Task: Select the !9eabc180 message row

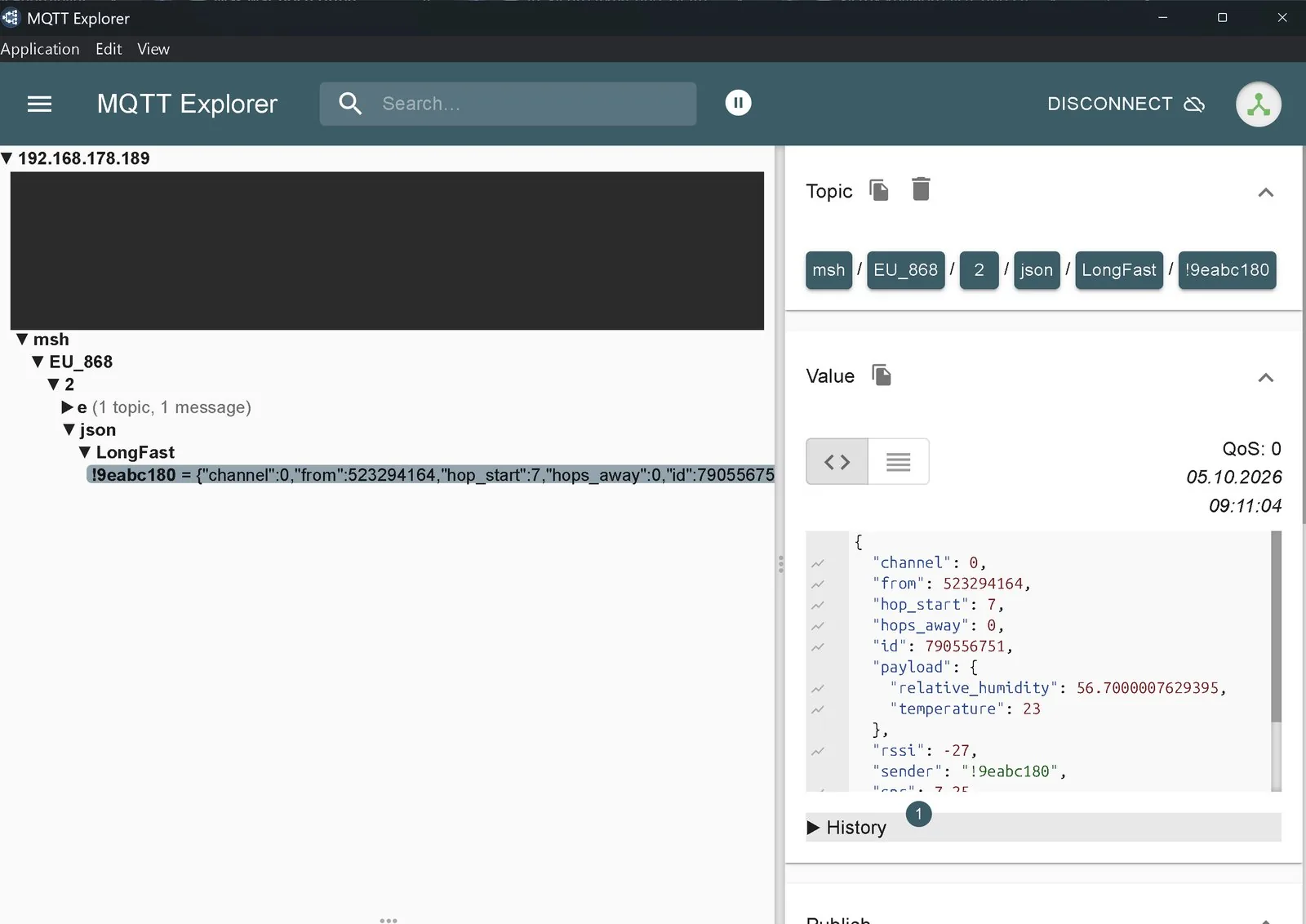Action: 430,475
